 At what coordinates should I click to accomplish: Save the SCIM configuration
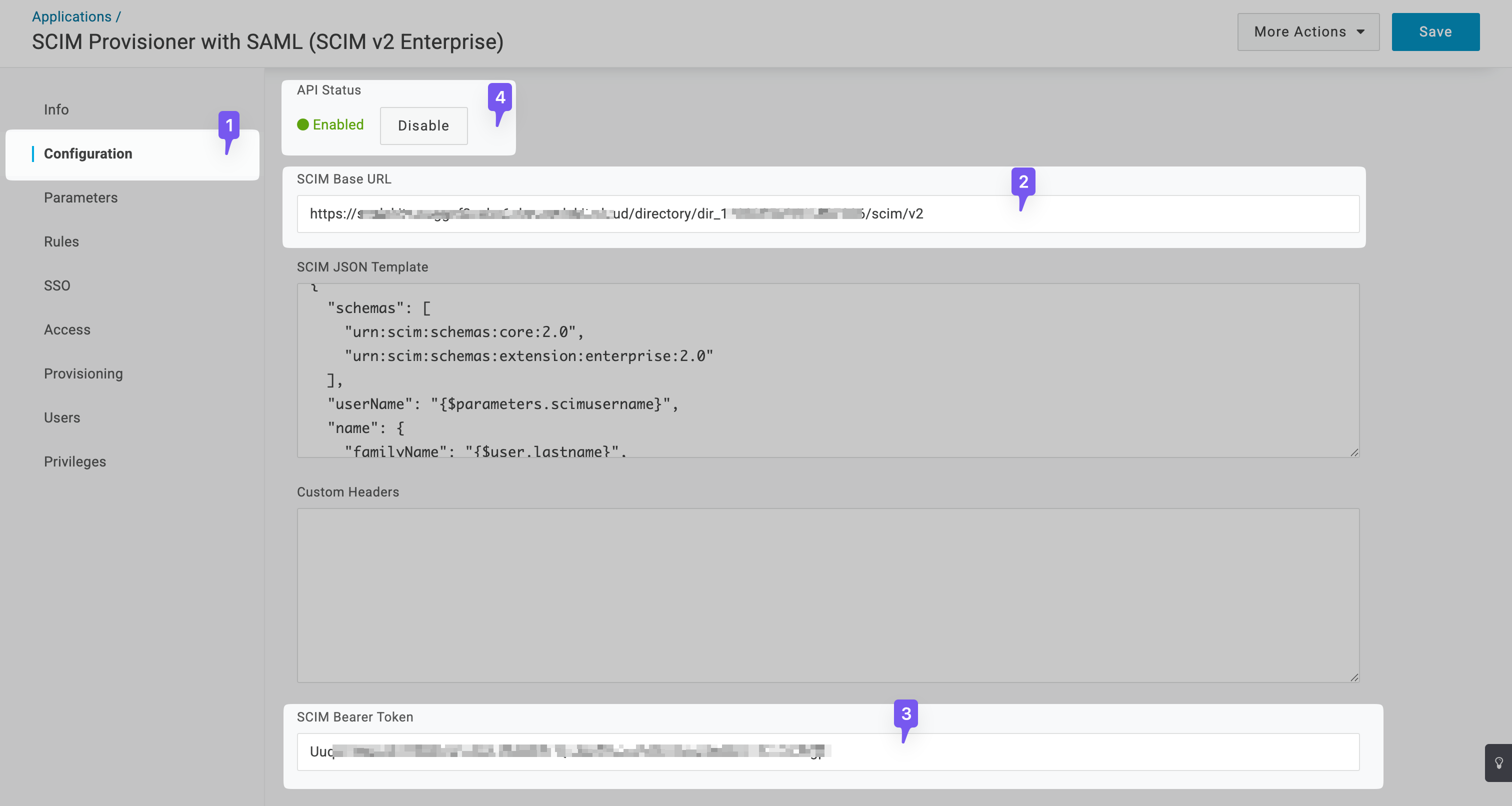pos(1435,31)
